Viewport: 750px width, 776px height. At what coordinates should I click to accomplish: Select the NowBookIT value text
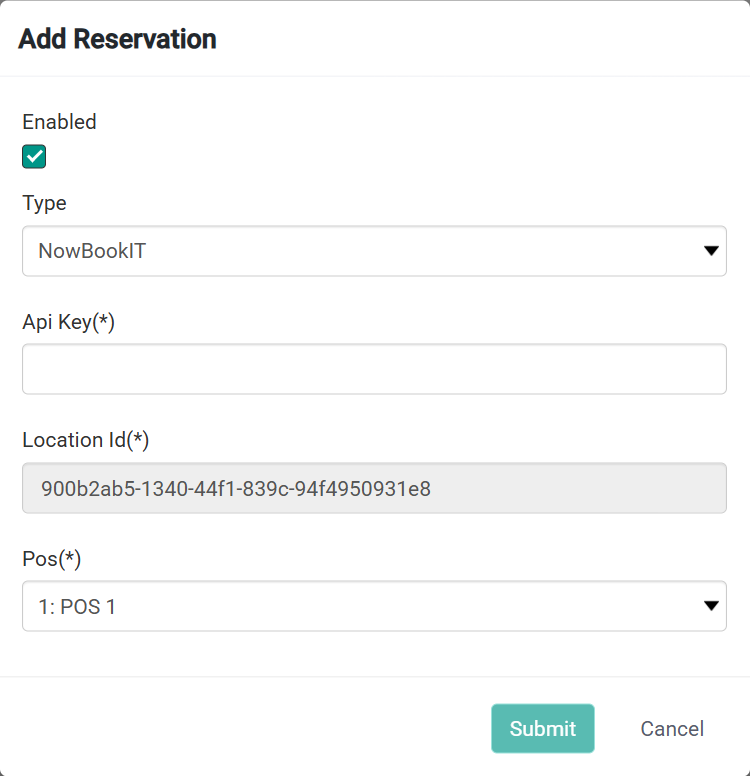[x=92, y=251]
